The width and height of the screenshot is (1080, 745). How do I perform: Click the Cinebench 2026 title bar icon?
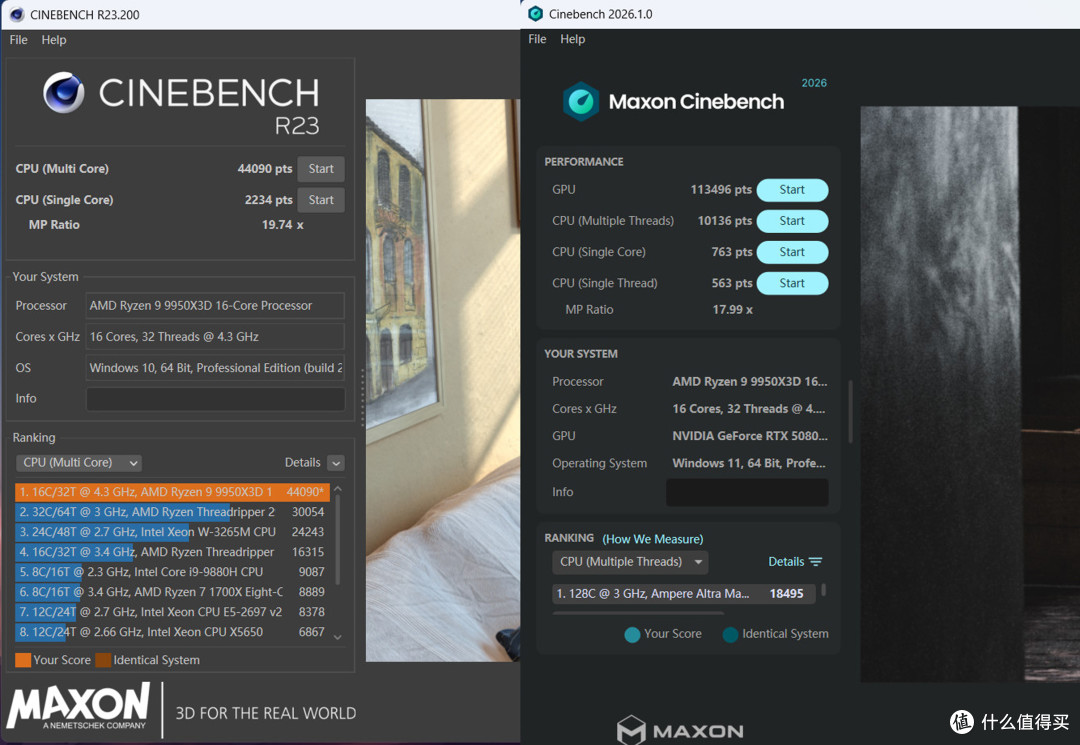pos(535,14)
